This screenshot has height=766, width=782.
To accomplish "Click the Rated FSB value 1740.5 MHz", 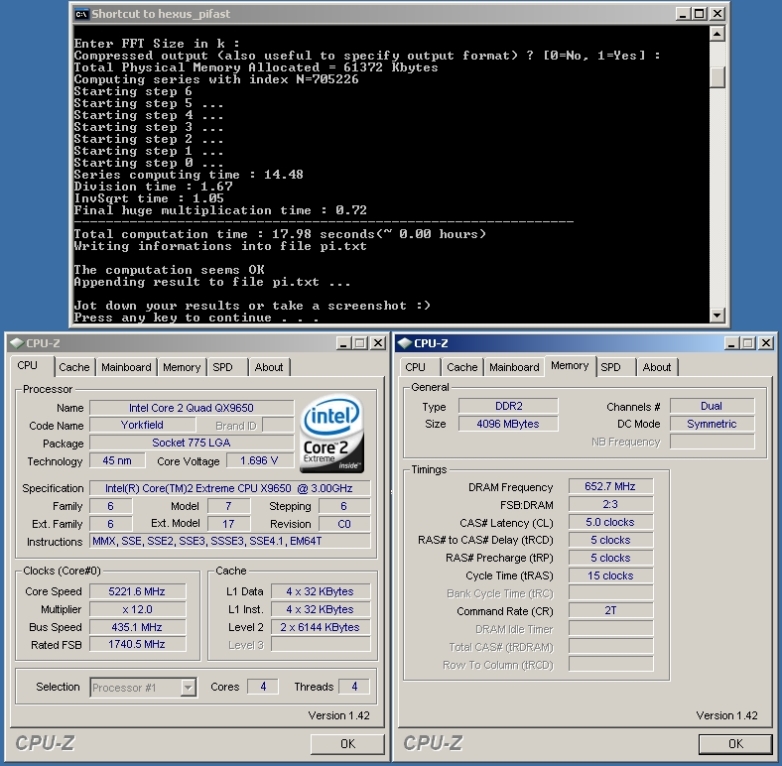I will pos(137,644).
